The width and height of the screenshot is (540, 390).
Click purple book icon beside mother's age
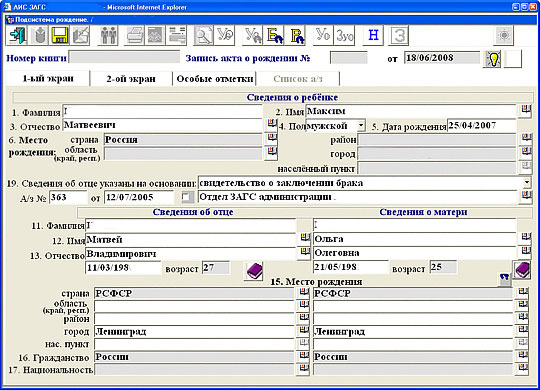(522, 269)
